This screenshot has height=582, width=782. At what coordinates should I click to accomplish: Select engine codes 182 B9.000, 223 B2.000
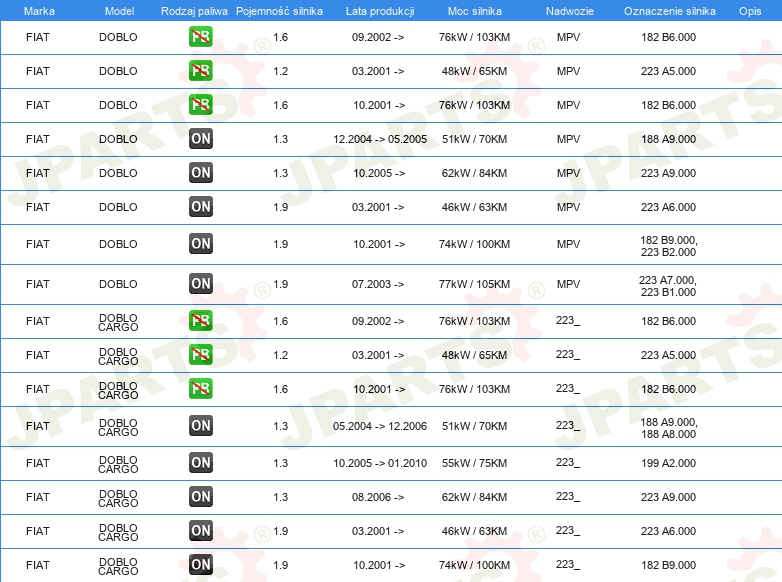click(669, 246)
